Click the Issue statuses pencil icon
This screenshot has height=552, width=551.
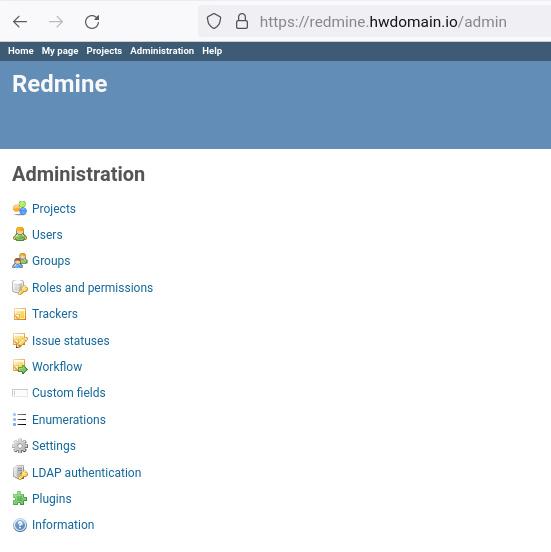tap(20, 340)
